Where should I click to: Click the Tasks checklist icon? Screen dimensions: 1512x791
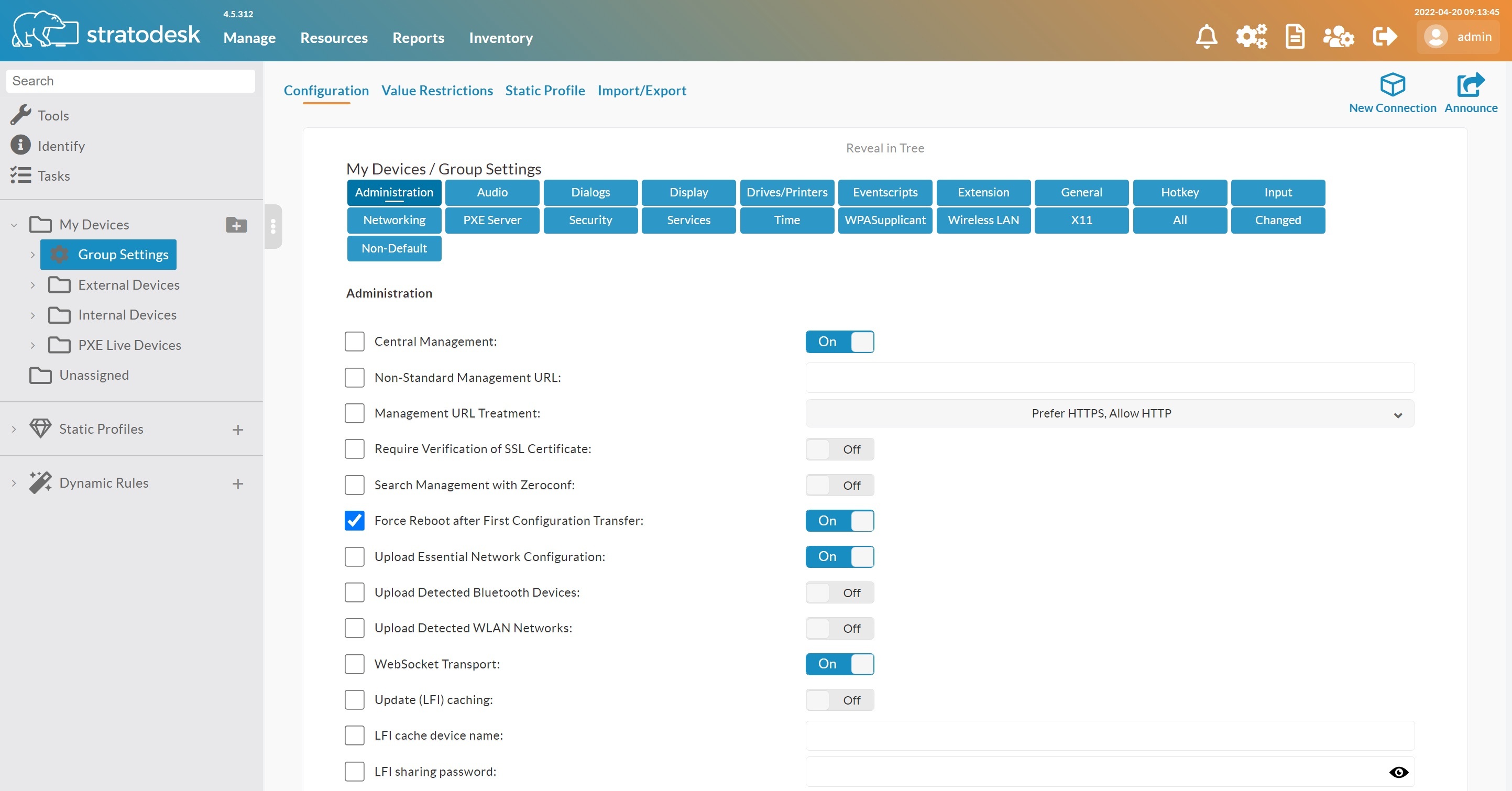pyautogui.click(x=20, y=175)
